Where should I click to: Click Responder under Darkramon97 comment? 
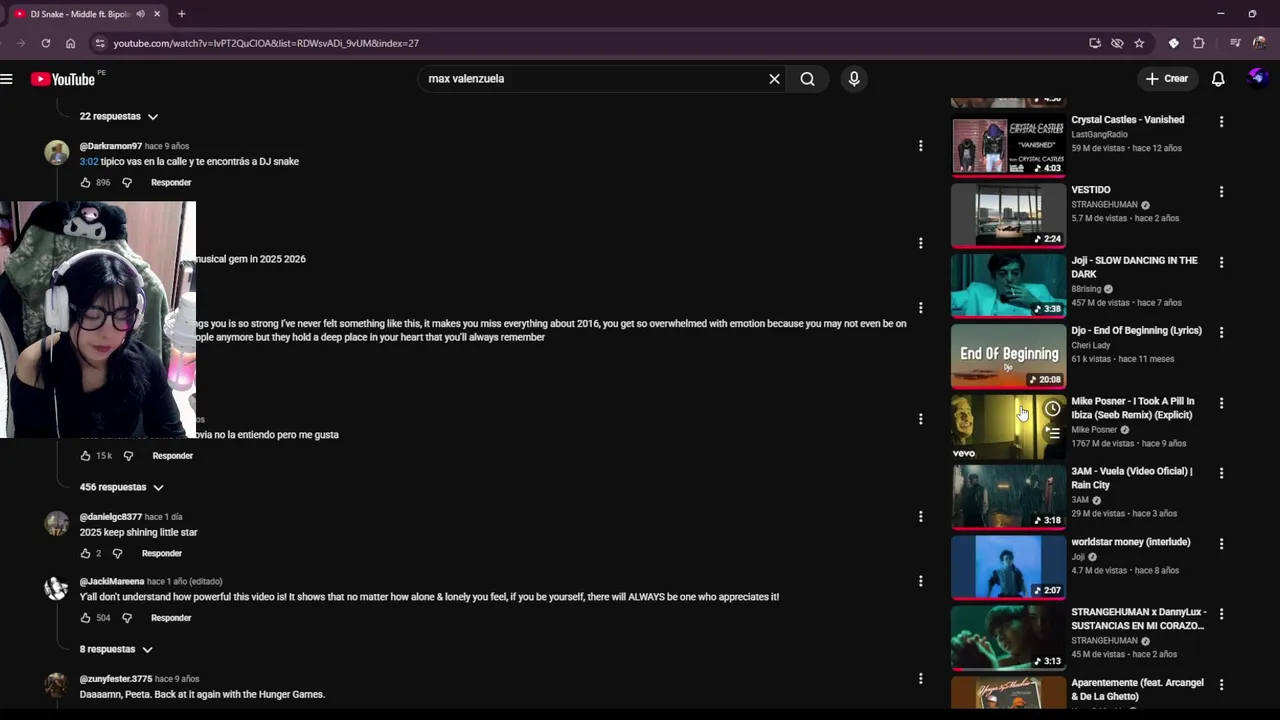tap(171, 183)
